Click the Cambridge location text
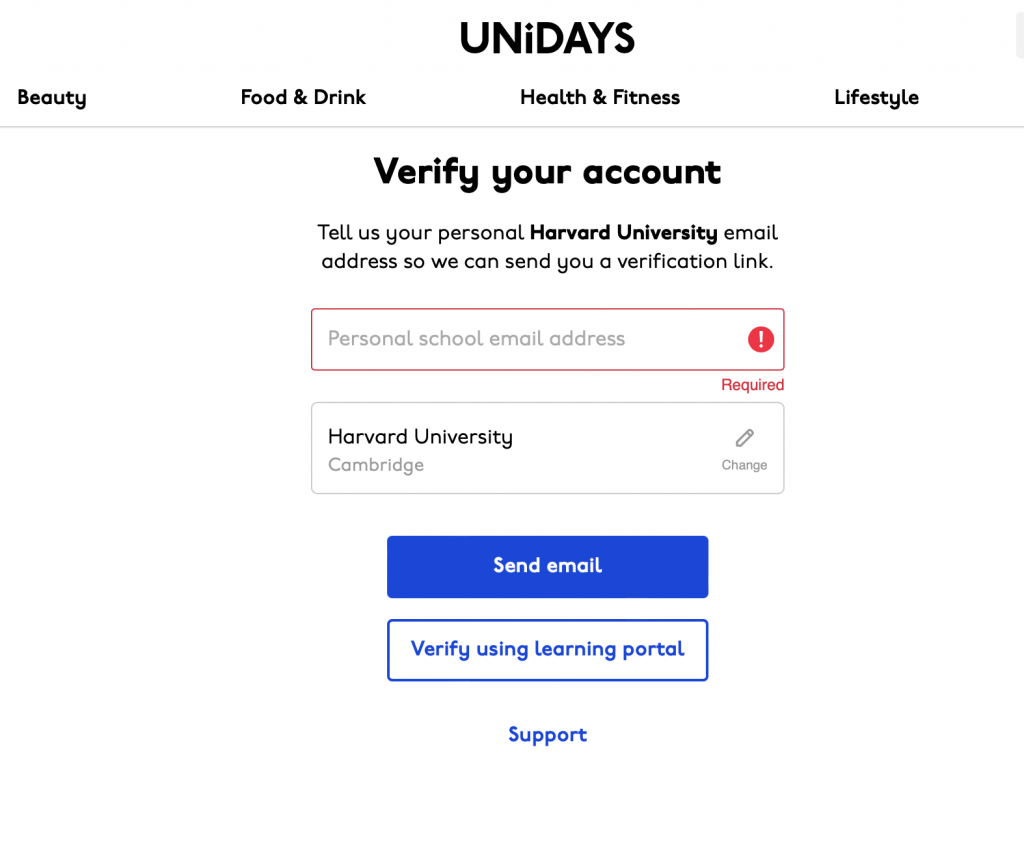This screenshot has width=1024, height=844. pos(376,465)
